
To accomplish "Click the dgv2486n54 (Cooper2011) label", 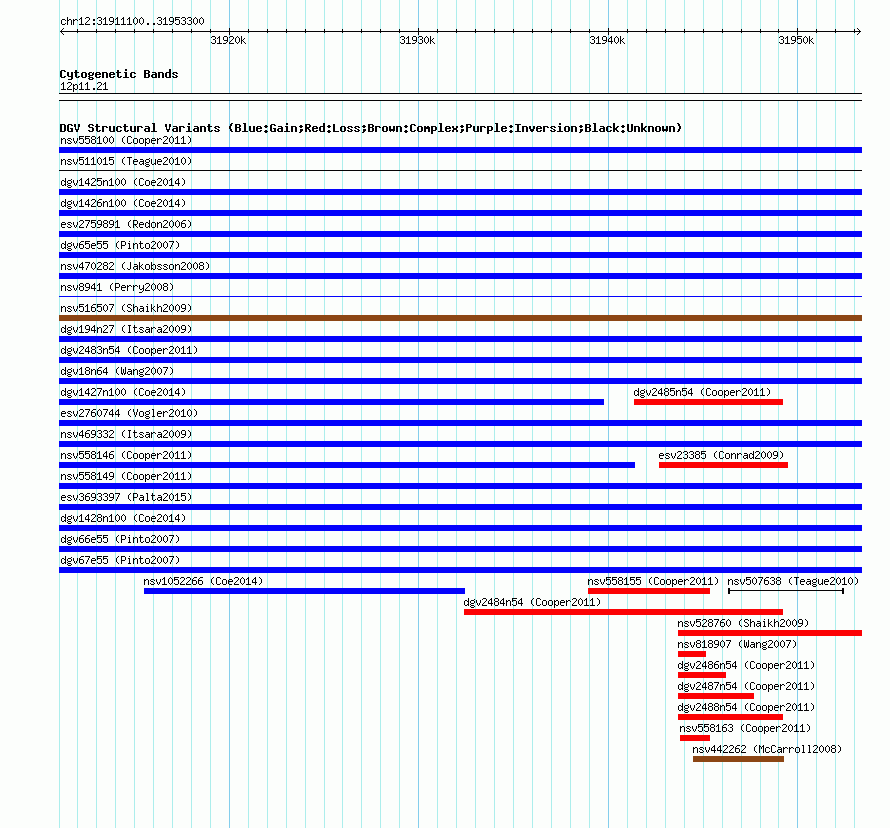I will point(746,665).
